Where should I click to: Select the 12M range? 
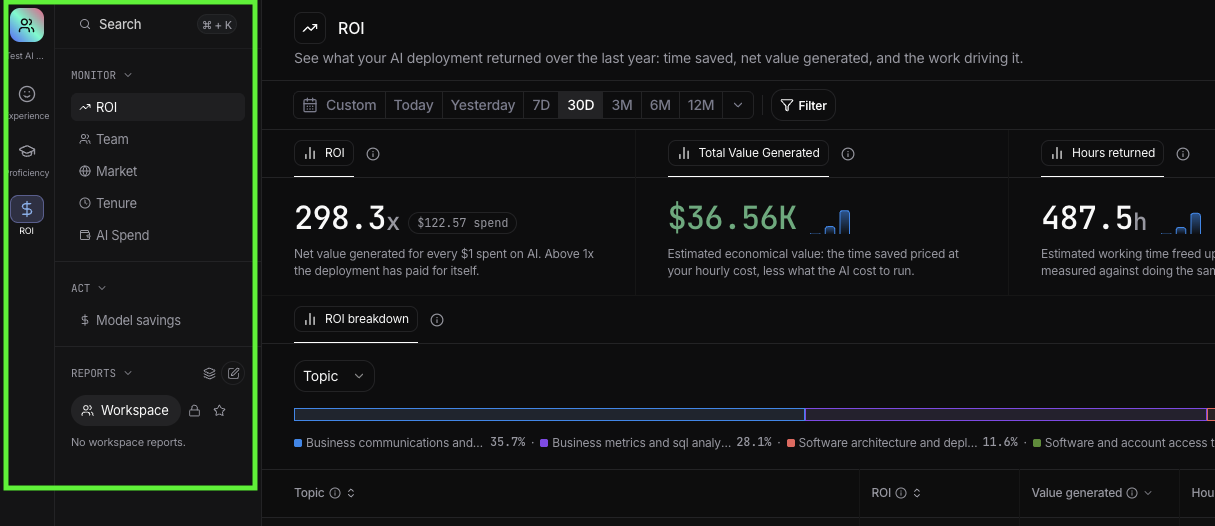[701, 105]
